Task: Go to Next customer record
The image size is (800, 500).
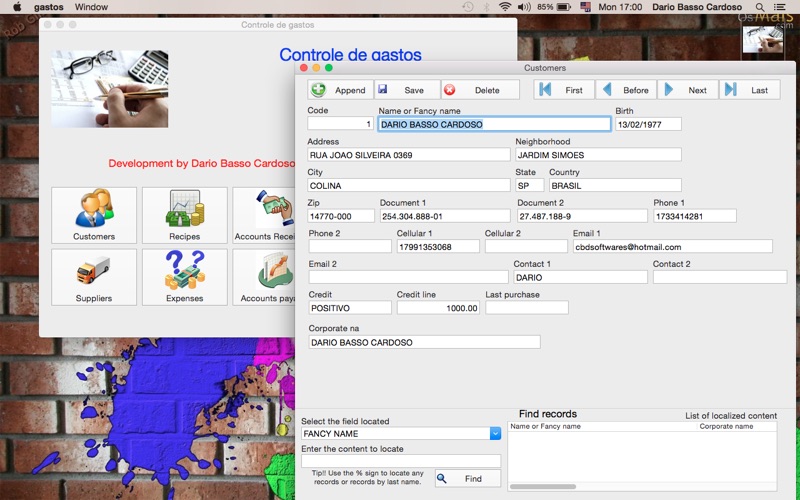Action: pyautogui.click(x=688, y=90)
